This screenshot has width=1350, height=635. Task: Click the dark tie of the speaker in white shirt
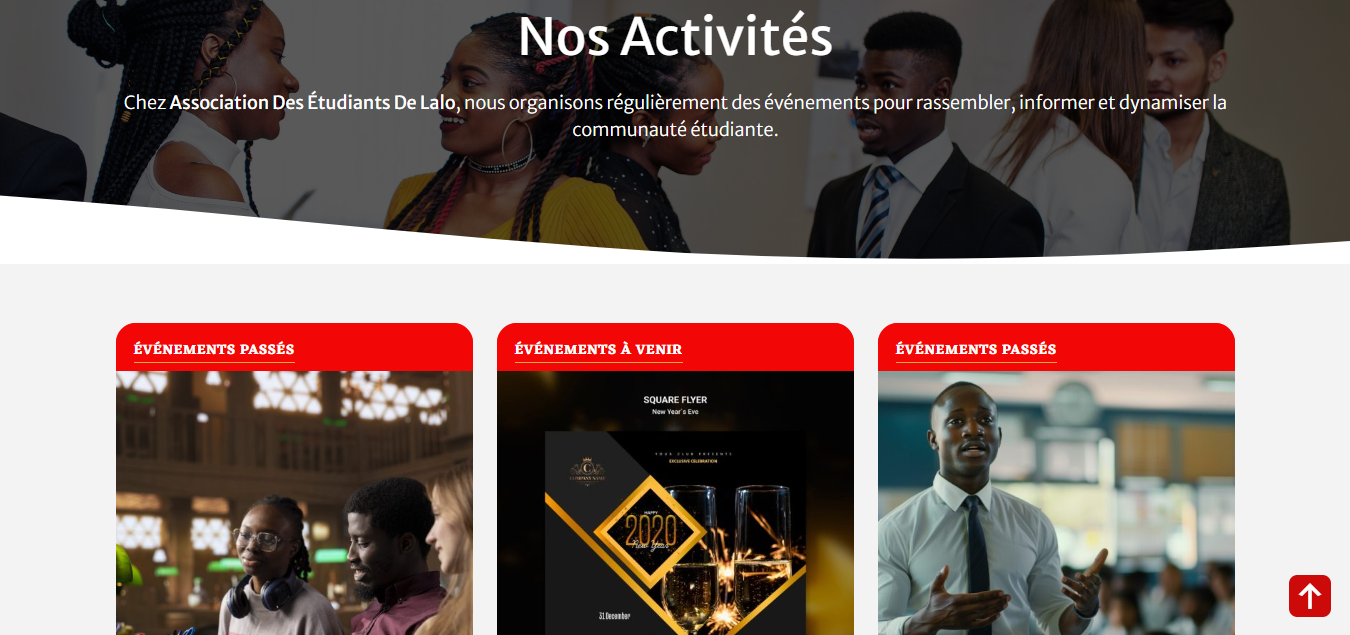click(x=976, y=560)
